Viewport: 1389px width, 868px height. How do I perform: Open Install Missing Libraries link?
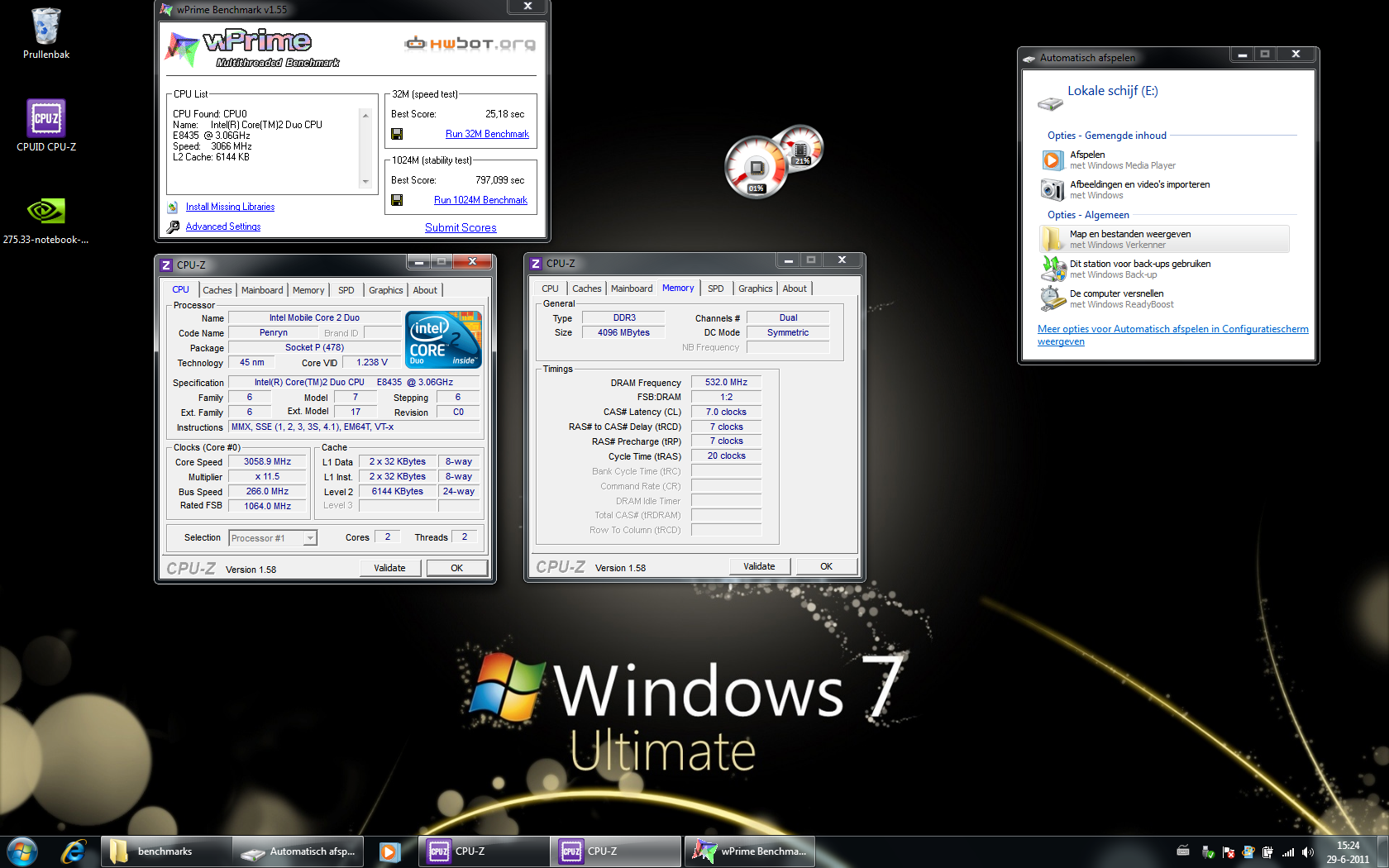[x=230, y=207]
